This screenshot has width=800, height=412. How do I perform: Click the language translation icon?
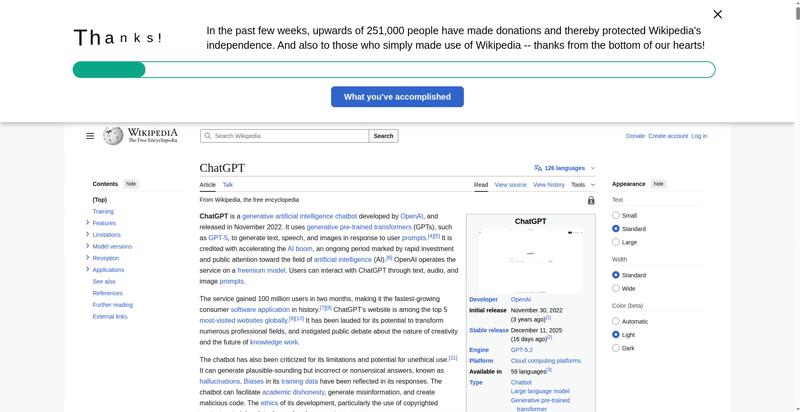pos(538,168)
